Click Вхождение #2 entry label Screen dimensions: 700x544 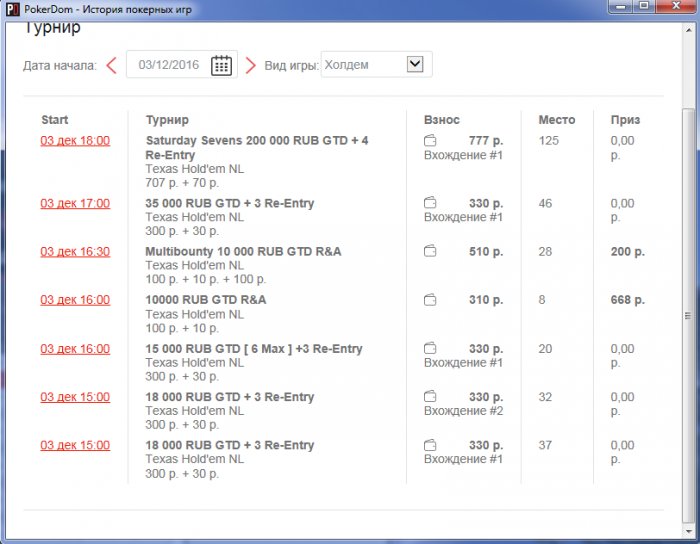tap(463, 411)
